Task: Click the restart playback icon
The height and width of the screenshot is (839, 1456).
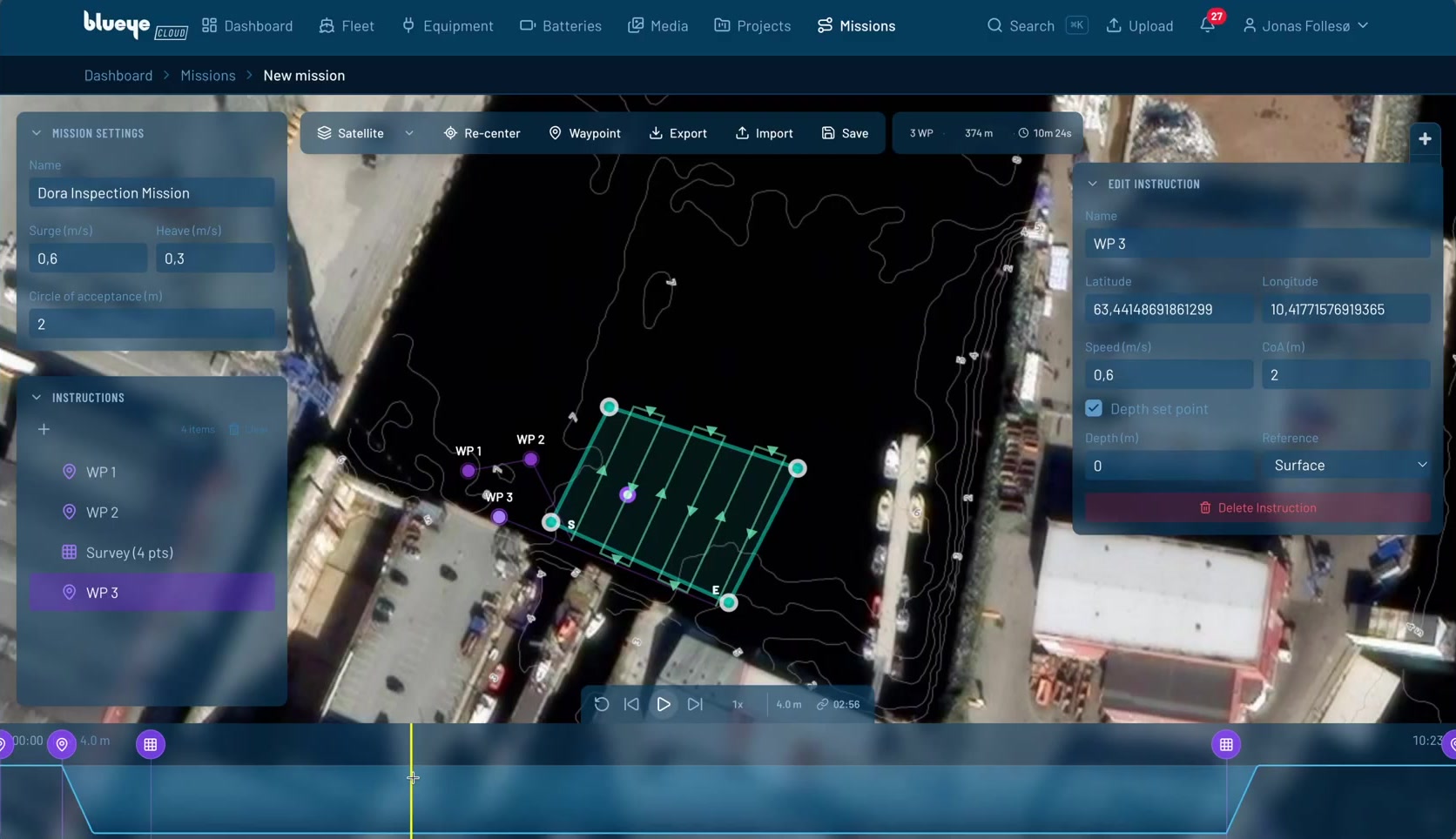Action: coord(602,704)
